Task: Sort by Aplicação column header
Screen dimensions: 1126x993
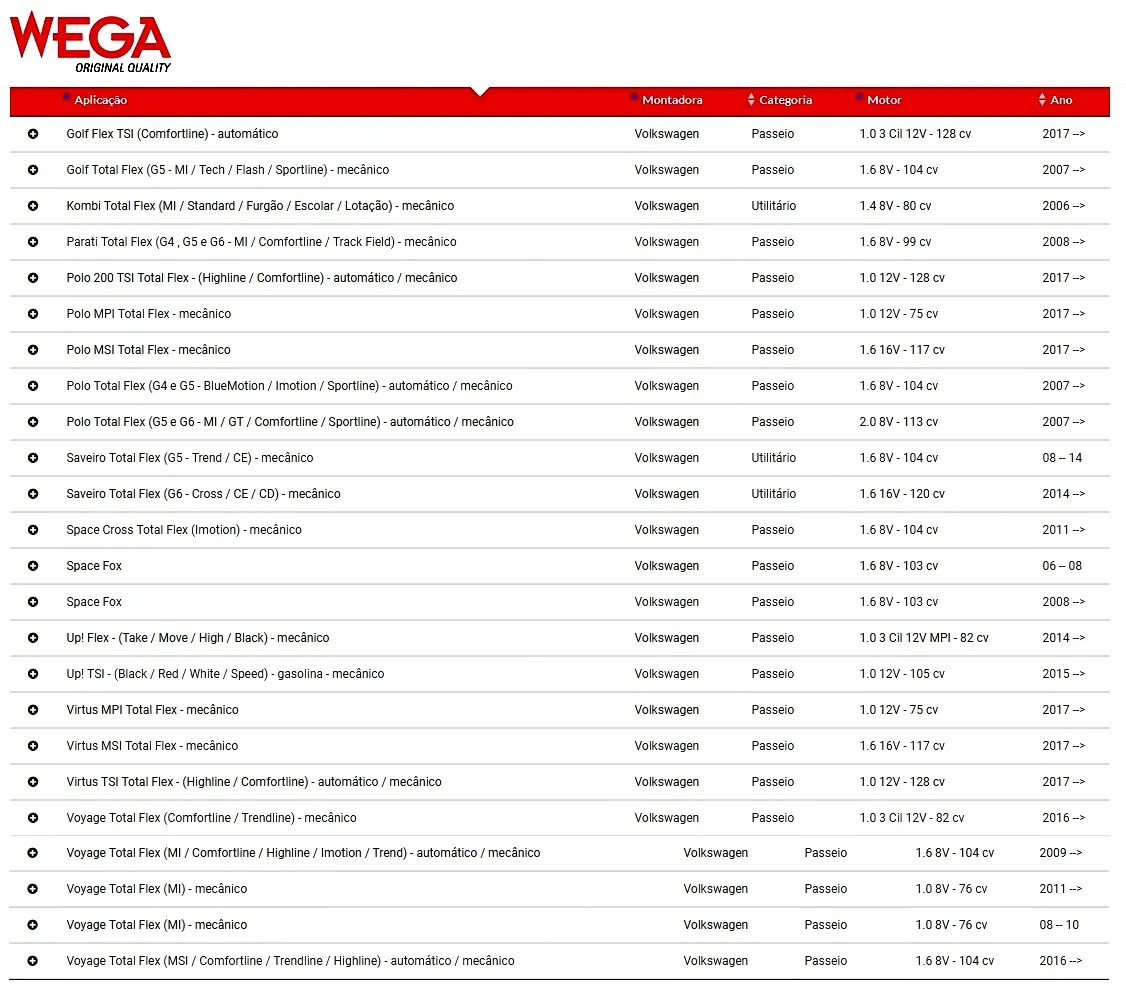Action: tap(100, 100)
